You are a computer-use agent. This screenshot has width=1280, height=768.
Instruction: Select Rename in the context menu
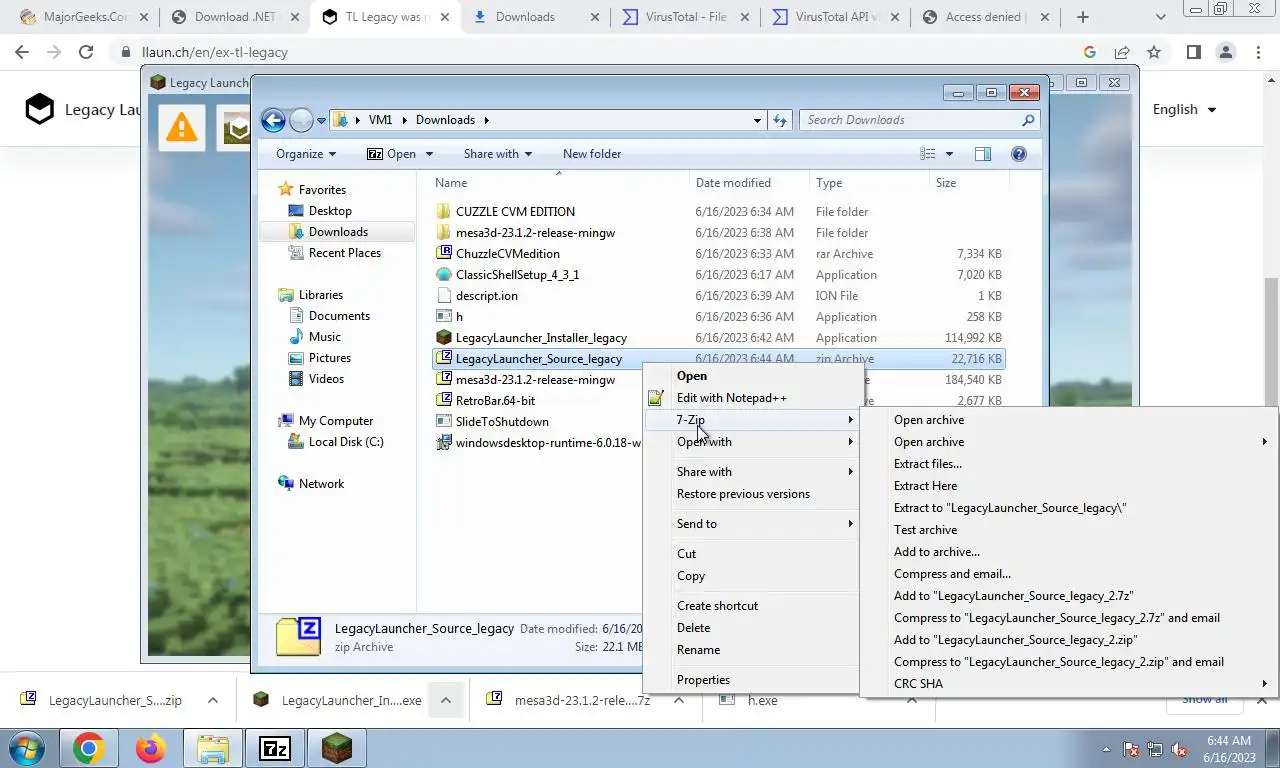click(698, 650)
